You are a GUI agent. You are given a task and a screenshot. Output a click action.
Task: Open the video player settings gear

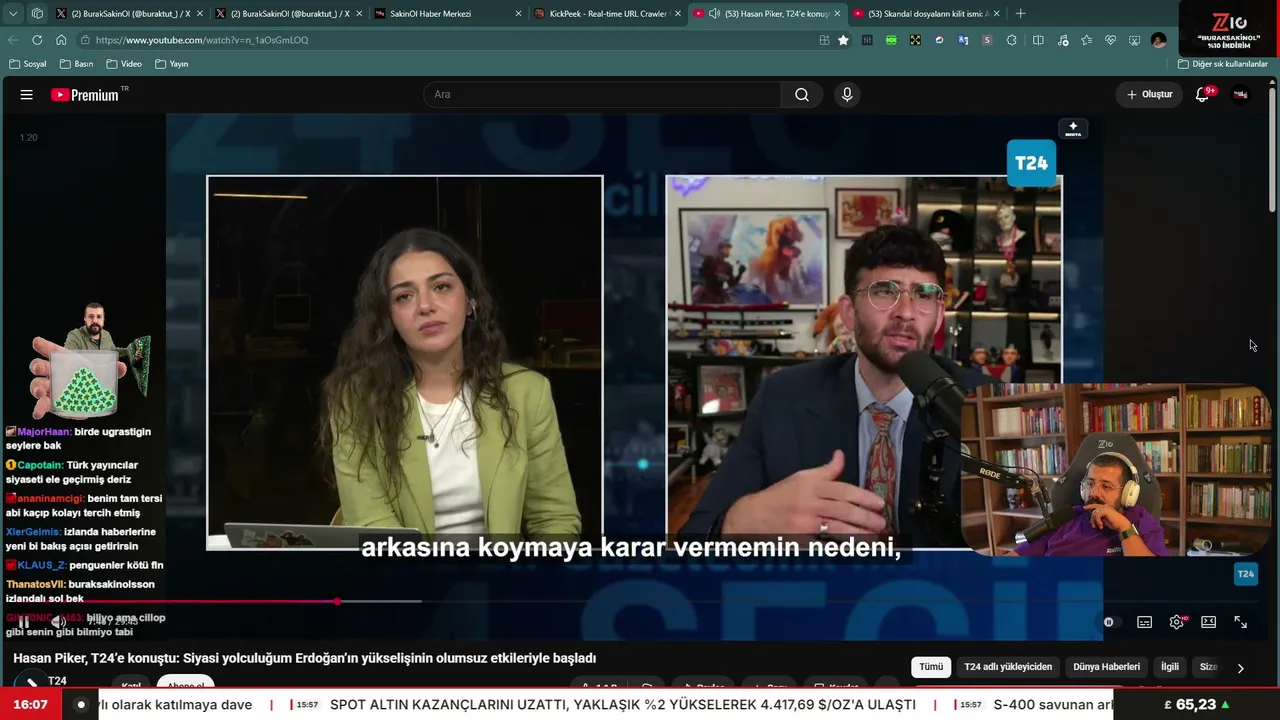1177,622
